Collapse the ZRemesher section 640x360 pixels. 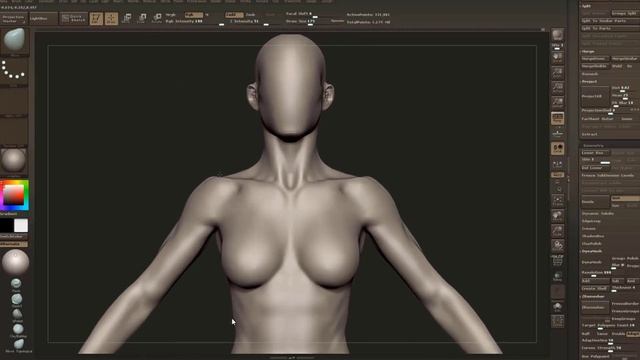coord(593,297)
